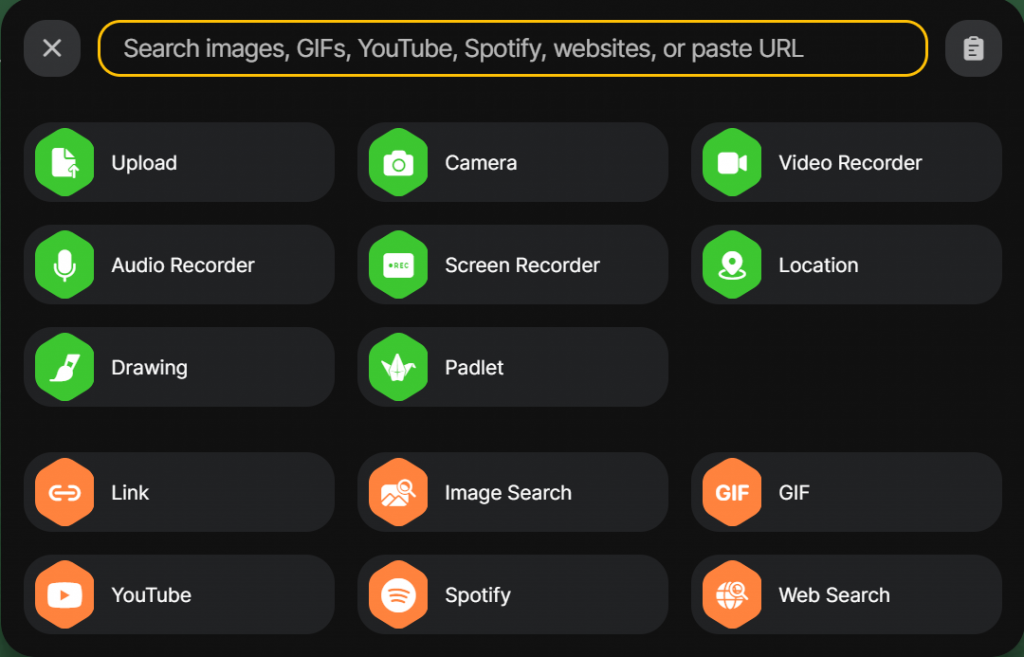
Task: Launch Web Search with the globe icon
Action: pos(732,595)
